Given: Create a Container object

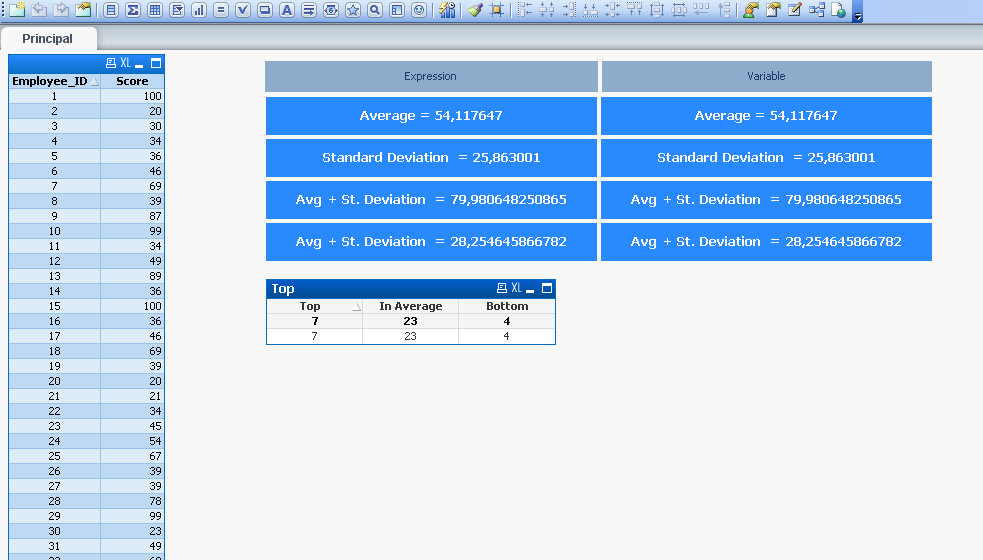Looking at the screenshot, I should click(397, 9).
